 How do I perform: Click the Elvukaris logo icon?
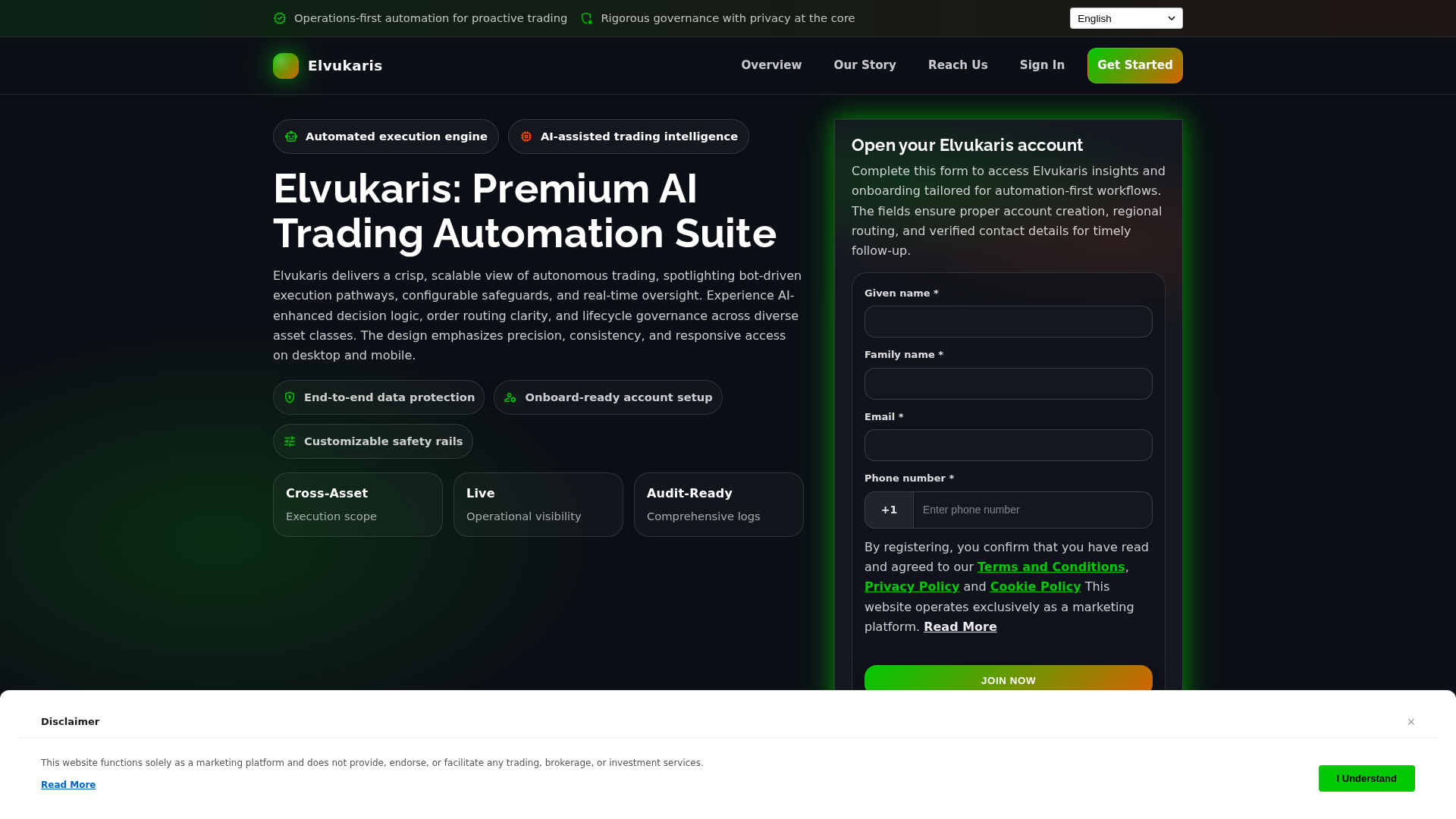coord(286,66)
